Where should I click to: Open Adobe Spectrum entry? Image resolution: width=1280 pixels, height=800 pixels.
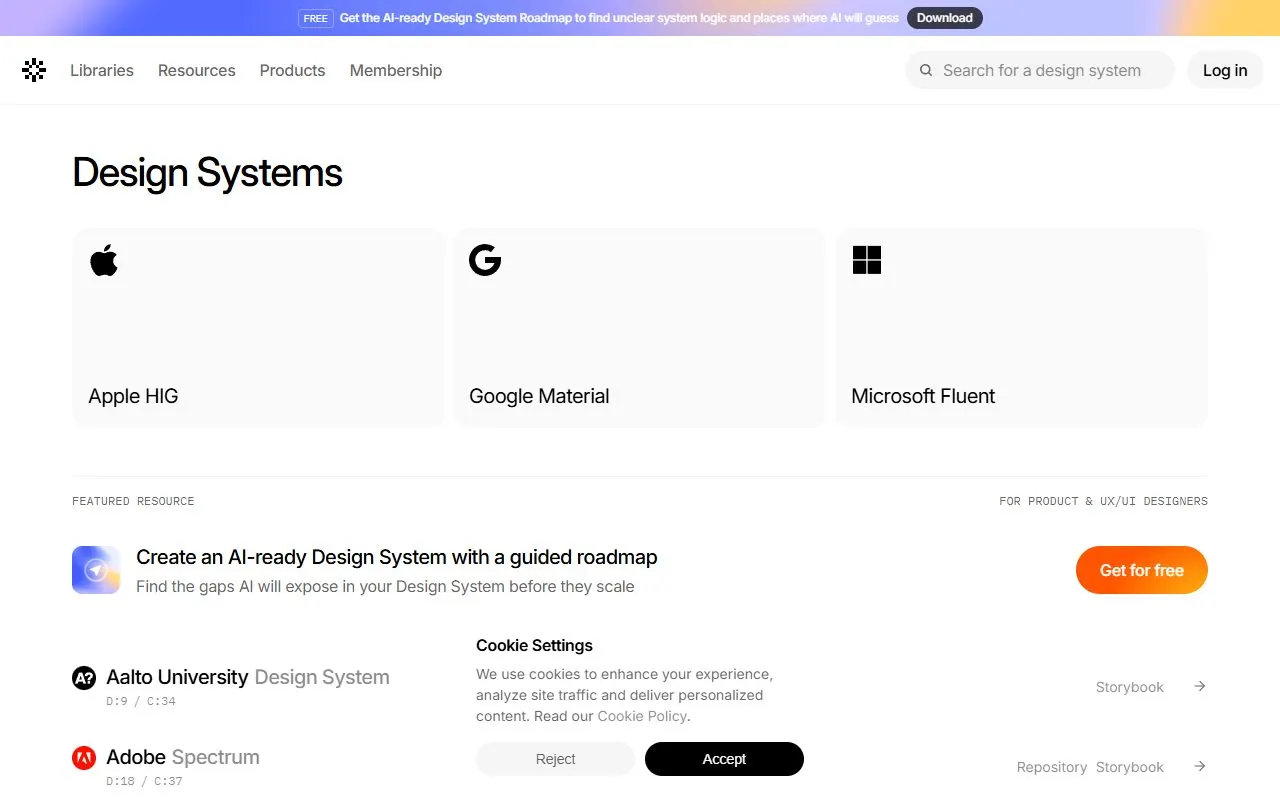click(x=183, y=757)
